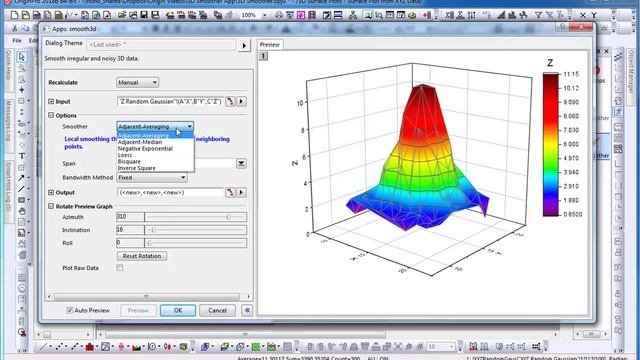Image resolution: width=640 pixels, height=360 pixels.
Task: Click the Set as Y column icon
Action: [594, 16]
